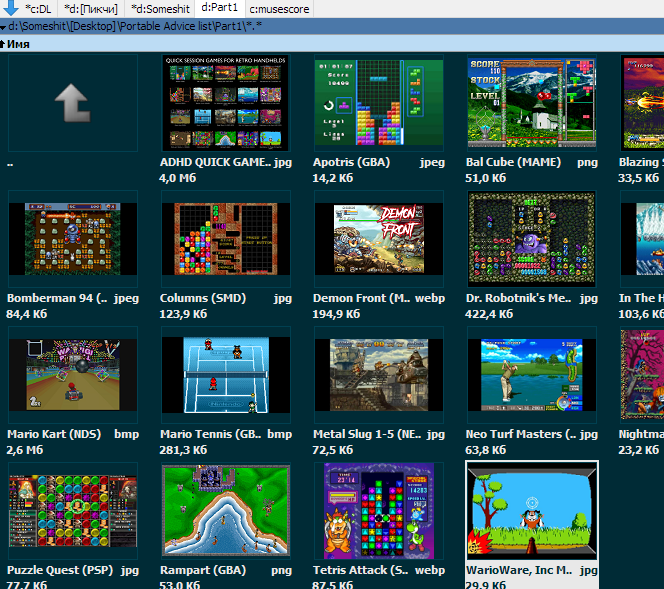Open the *d:Someshit tab
Image resolution: width=664 pixels, height=589 pixels.
click(x=160, y=9)
